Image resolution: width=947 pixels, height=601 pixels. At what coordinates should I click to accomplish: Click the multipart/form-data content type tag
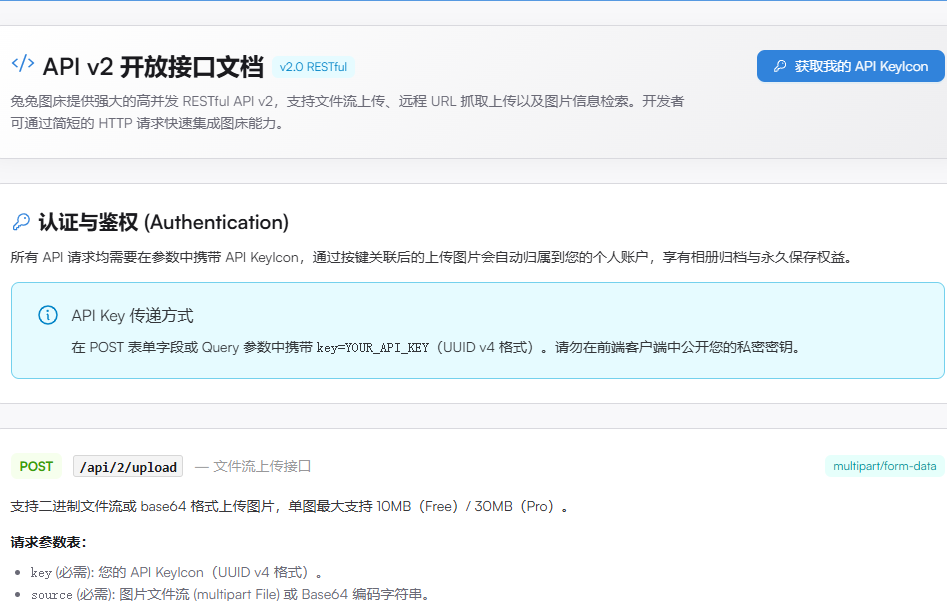(x=884, y=466)
